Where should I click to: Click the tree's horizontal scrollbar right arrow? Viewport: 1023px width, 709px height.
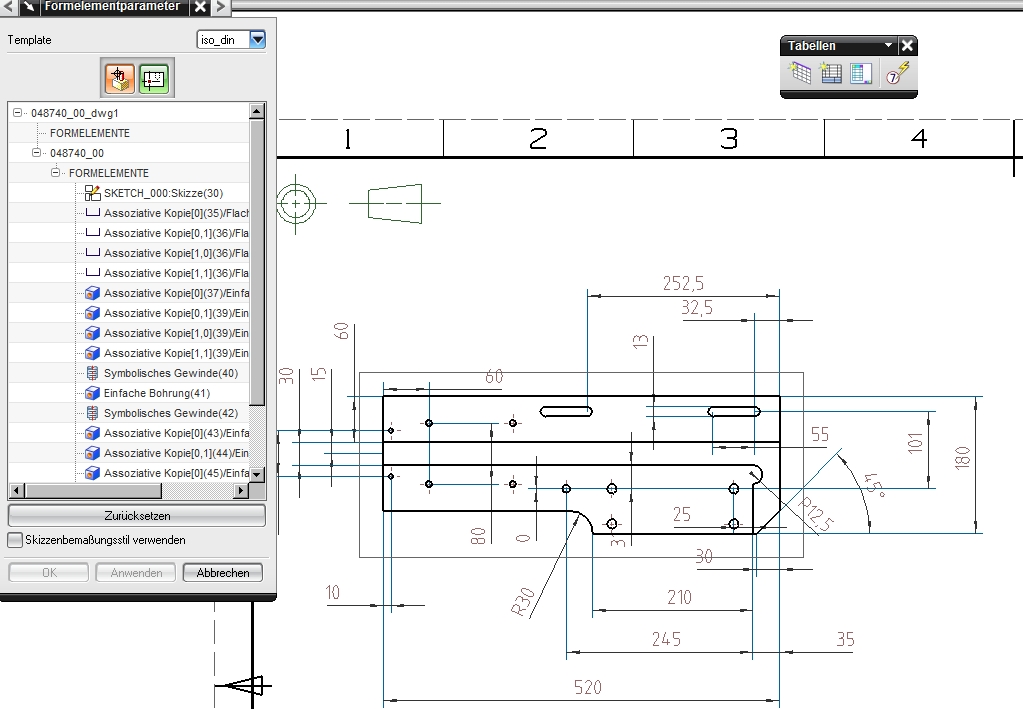241,490
